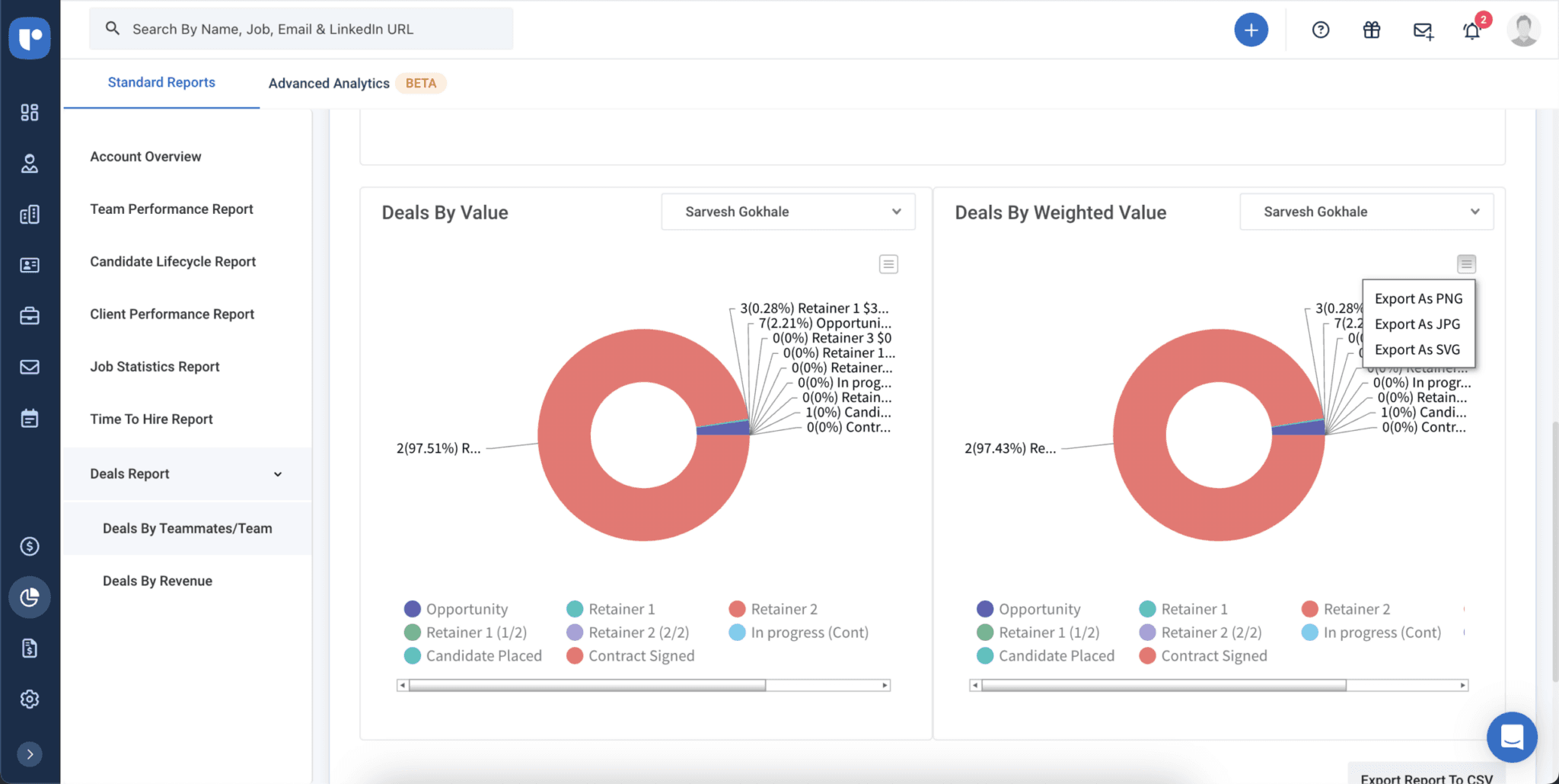The height and width of the screenshot is (784, 1559).
Task: Open the help question mark icon
Action: (x=1321, y=30)
